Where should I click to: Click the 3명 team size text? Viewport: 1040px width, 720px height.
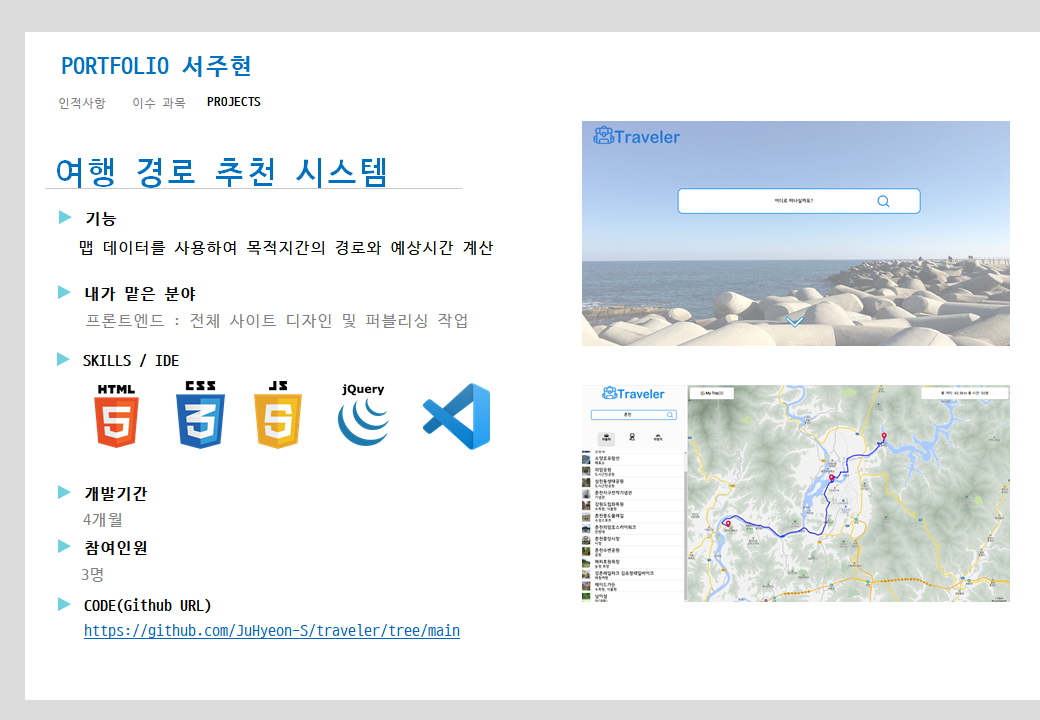pos(93,574)
